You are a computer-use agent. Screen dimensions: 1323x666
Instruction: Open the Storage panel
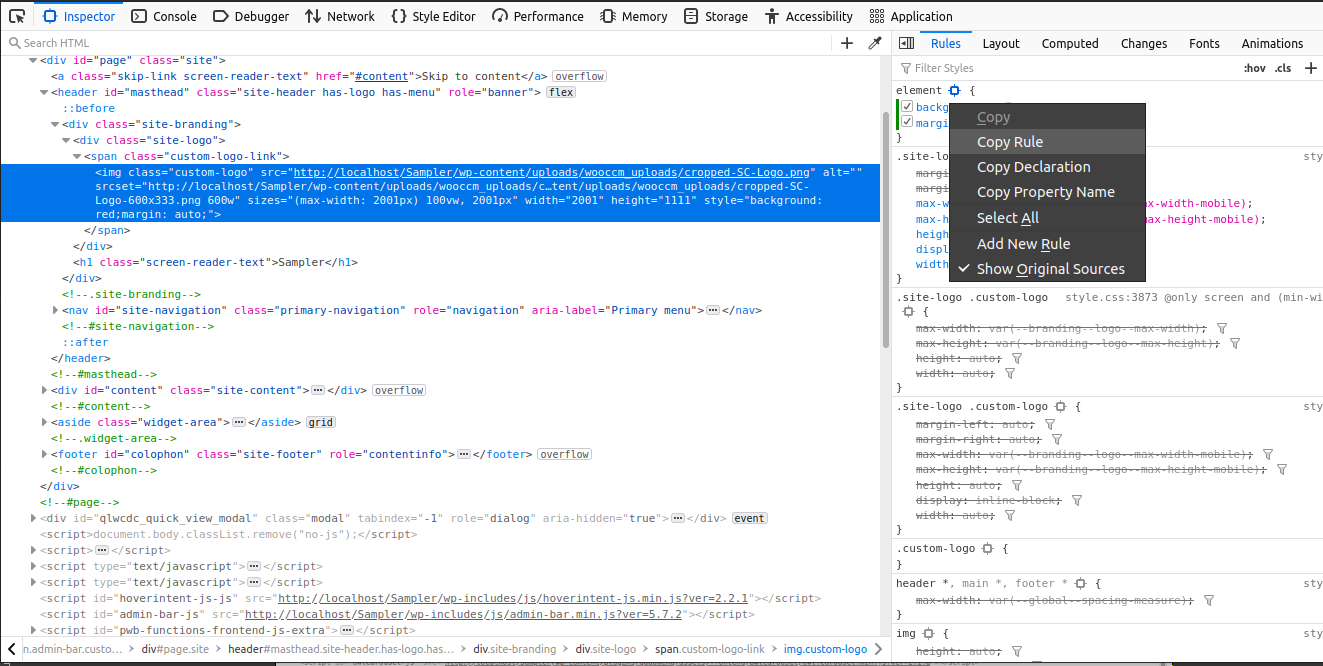point(716,16)
